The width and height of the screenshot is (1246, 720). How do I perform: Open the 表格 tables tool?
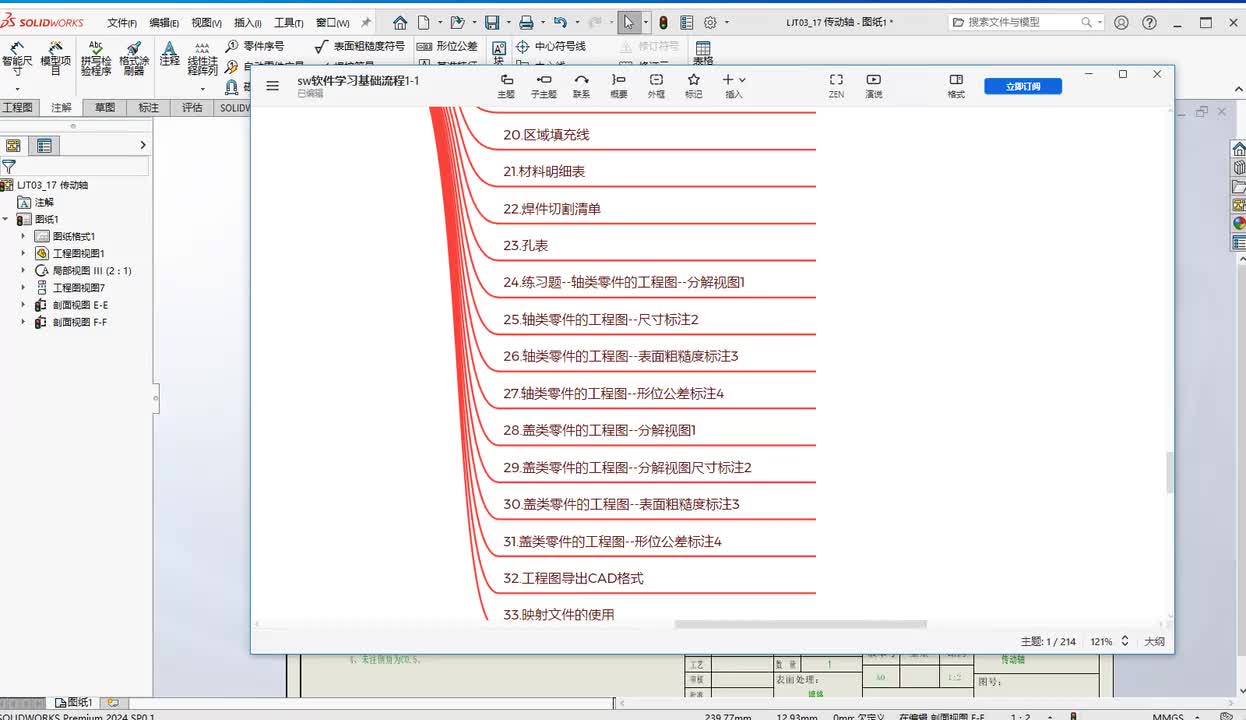(x=703, y=54)
